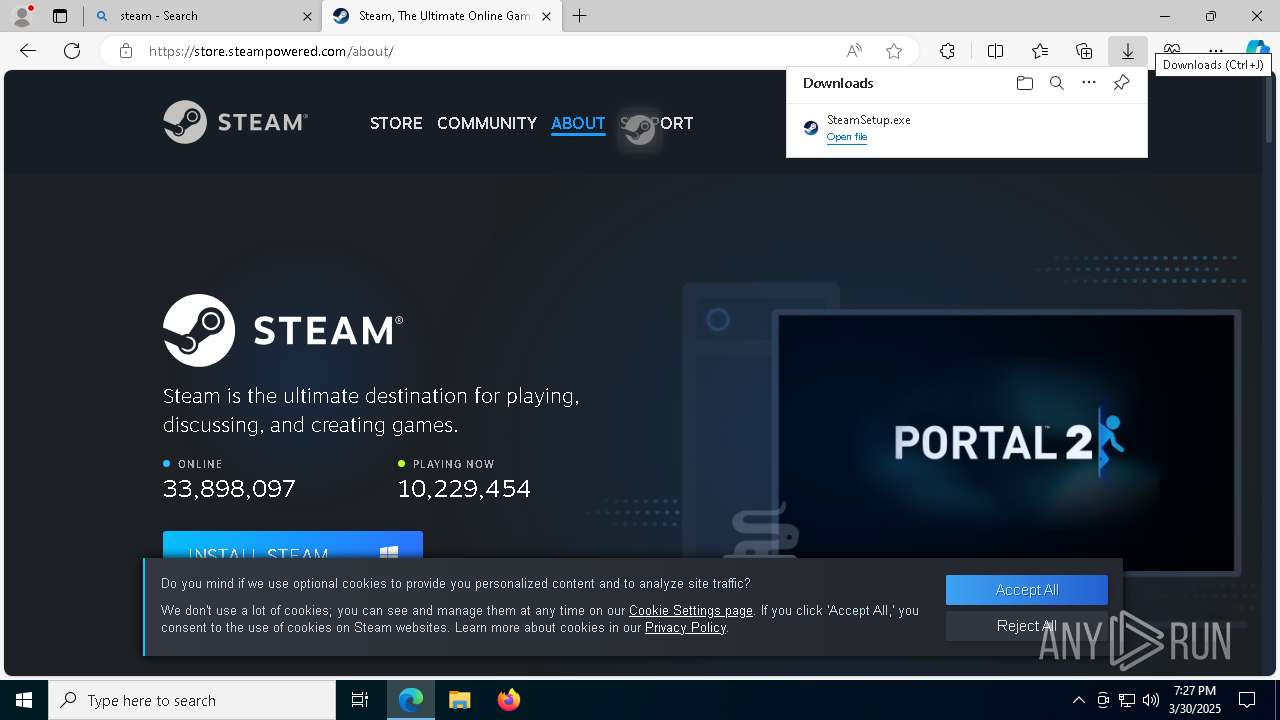This screenshot has width=1280, height=720.
Task: Select the SteamSetup.exe download entry
Action: [x=966, y=128]
